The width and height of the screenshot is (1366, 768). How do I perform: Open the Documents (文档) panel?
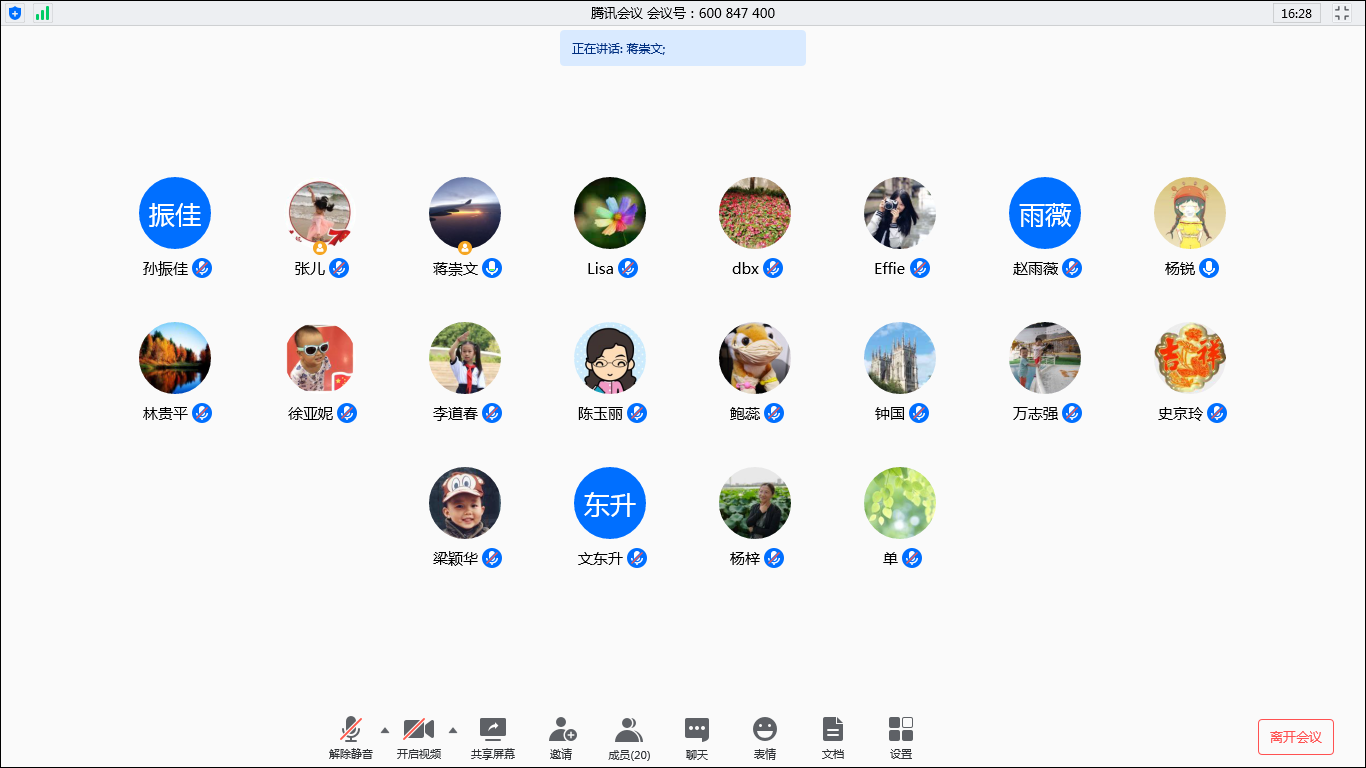(833, 738)
